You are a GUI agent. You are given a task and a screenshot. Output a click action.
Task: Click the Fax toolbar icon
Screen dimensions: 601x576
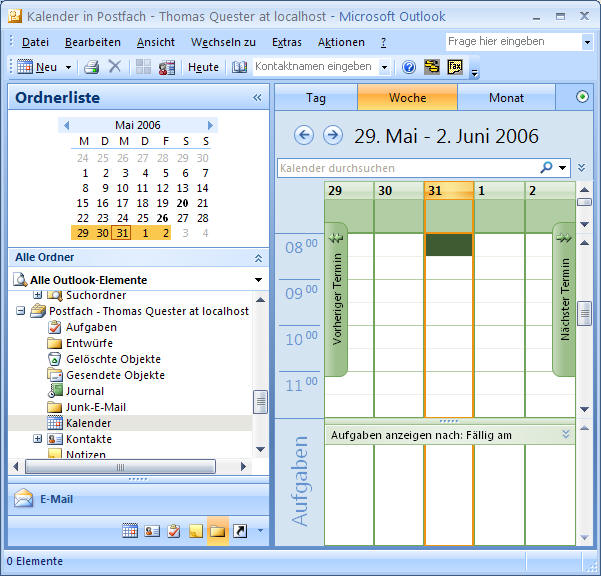point(455,67)
